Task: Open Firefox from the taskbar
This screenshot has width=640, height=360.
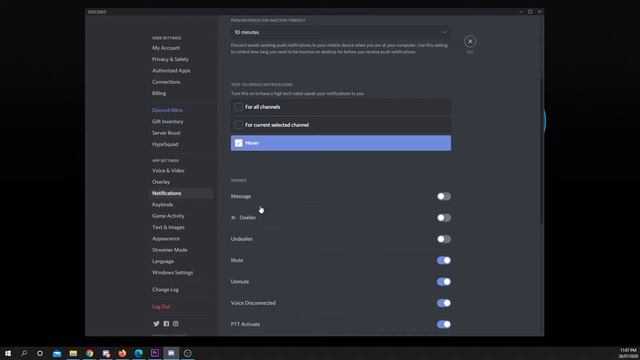Action: coord(122,353)
